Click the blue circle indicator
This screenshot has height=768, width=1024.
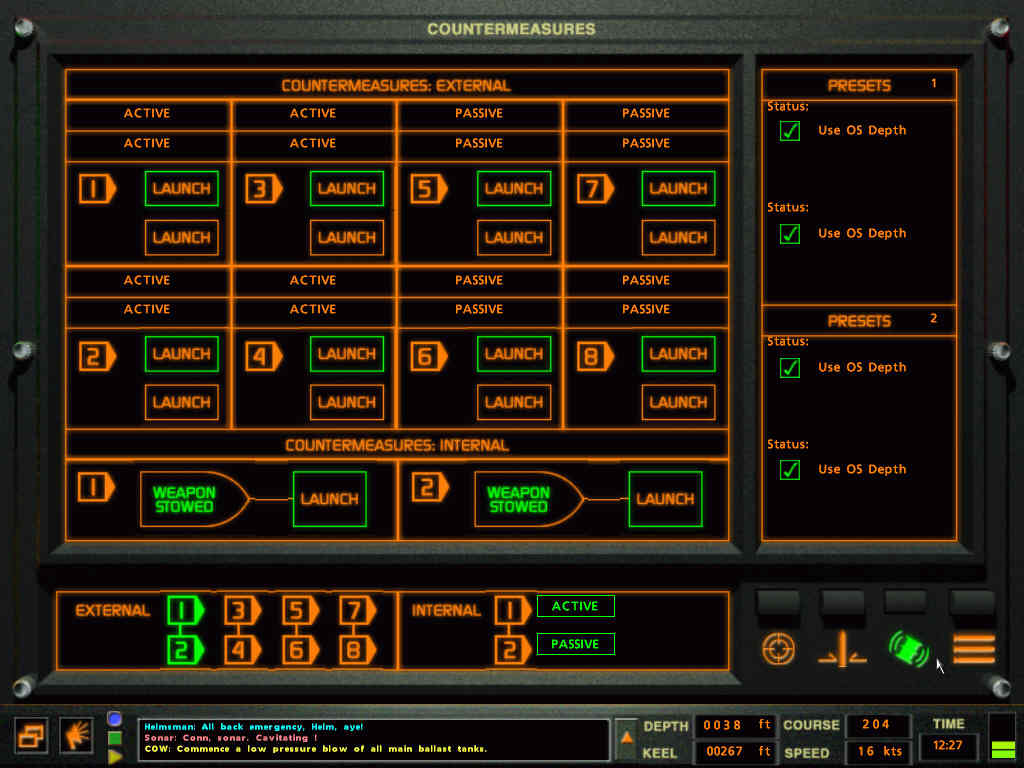[x=115, y=719]
